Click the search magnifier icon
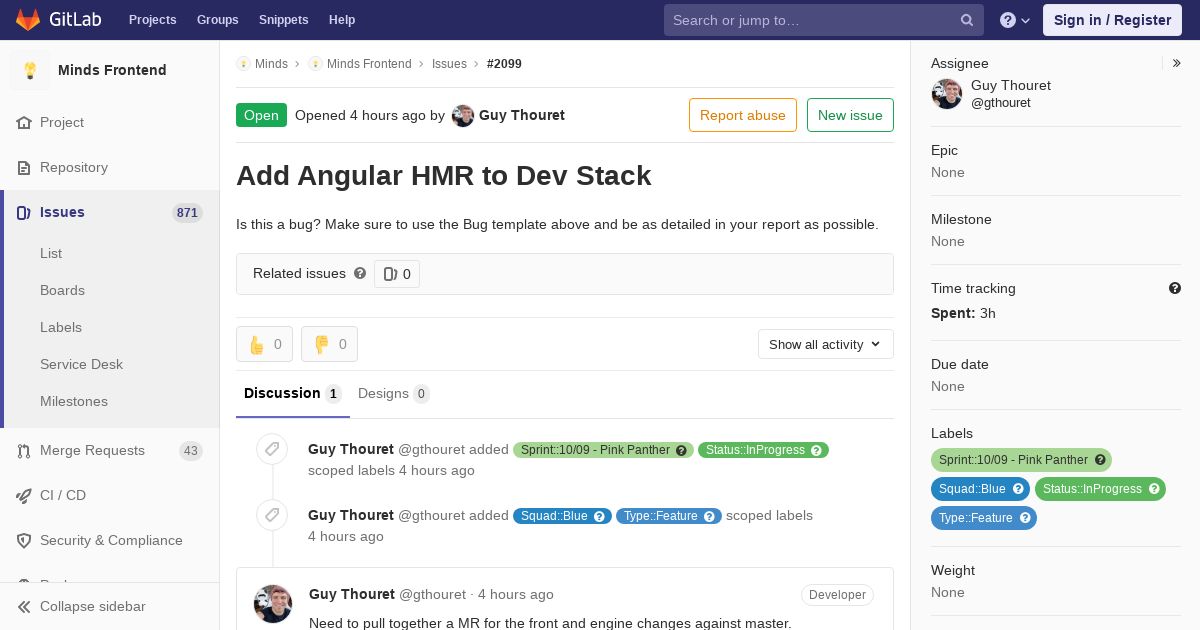The height and width of the screenshot is (630, 1200). point(967,20)
